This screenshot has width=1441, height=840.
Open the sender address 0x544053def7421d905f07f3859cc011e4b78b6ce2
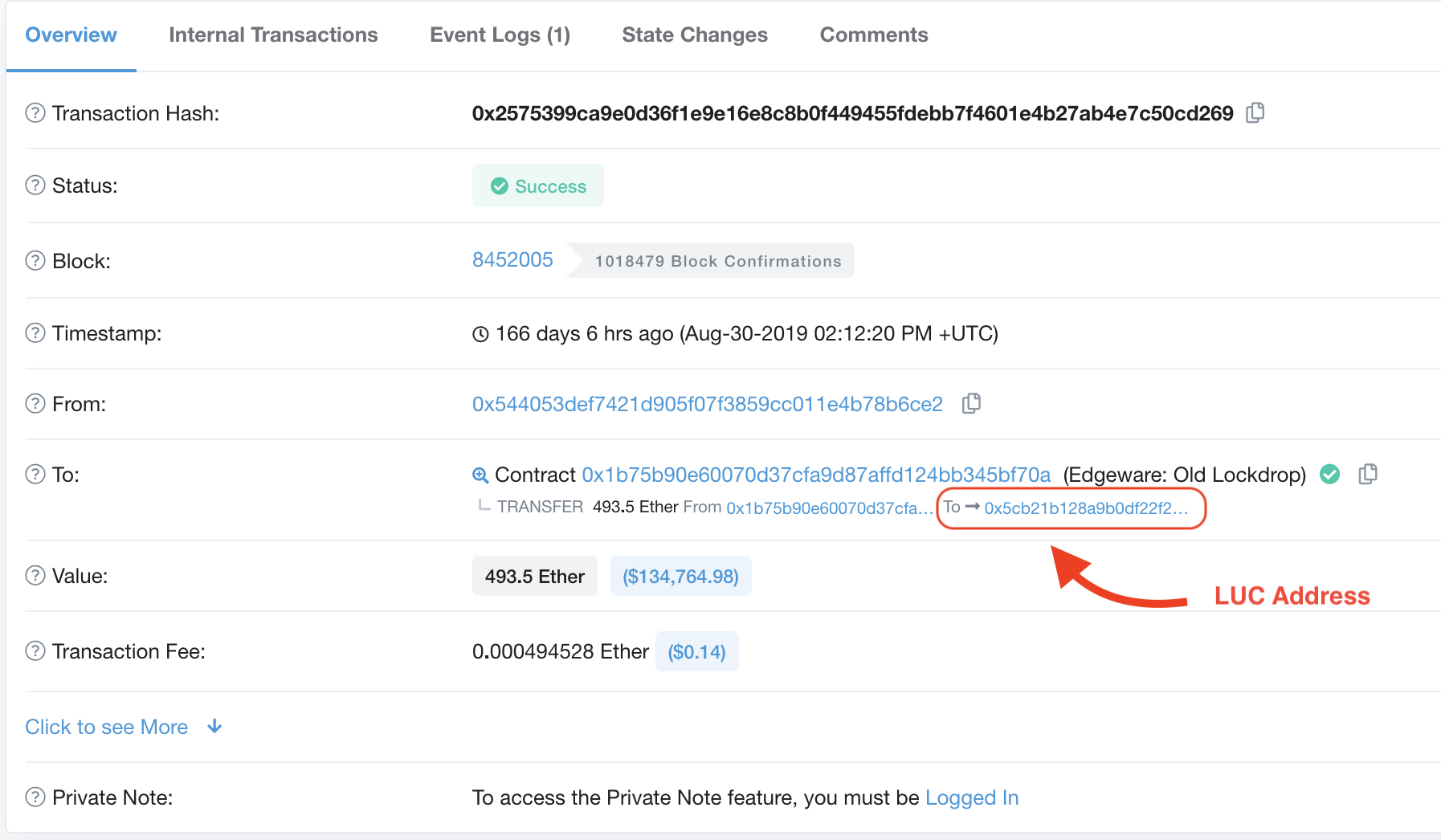(x=707, y=404)
